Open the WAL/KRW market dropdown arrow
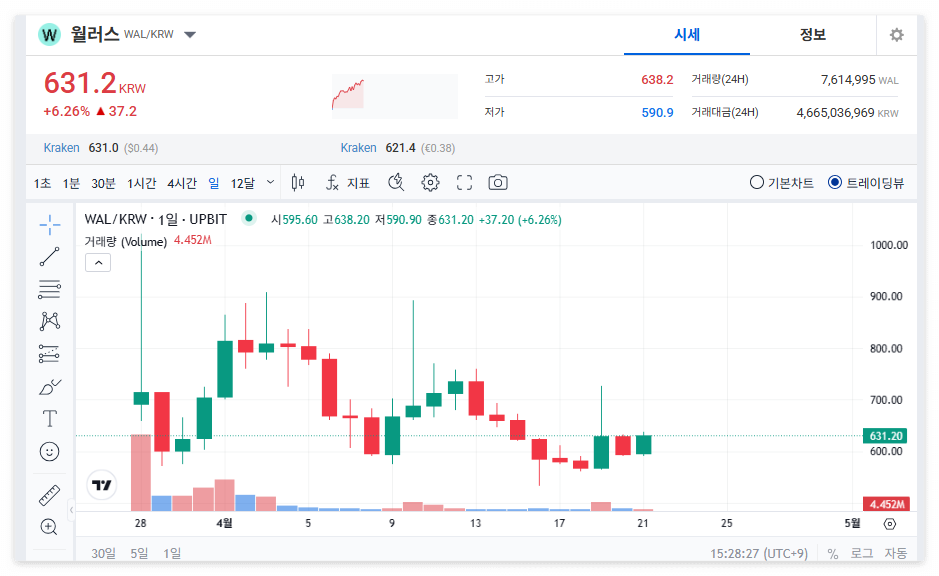Image resolution: width=939 pixels, height=576 pixels. [190, 35]
